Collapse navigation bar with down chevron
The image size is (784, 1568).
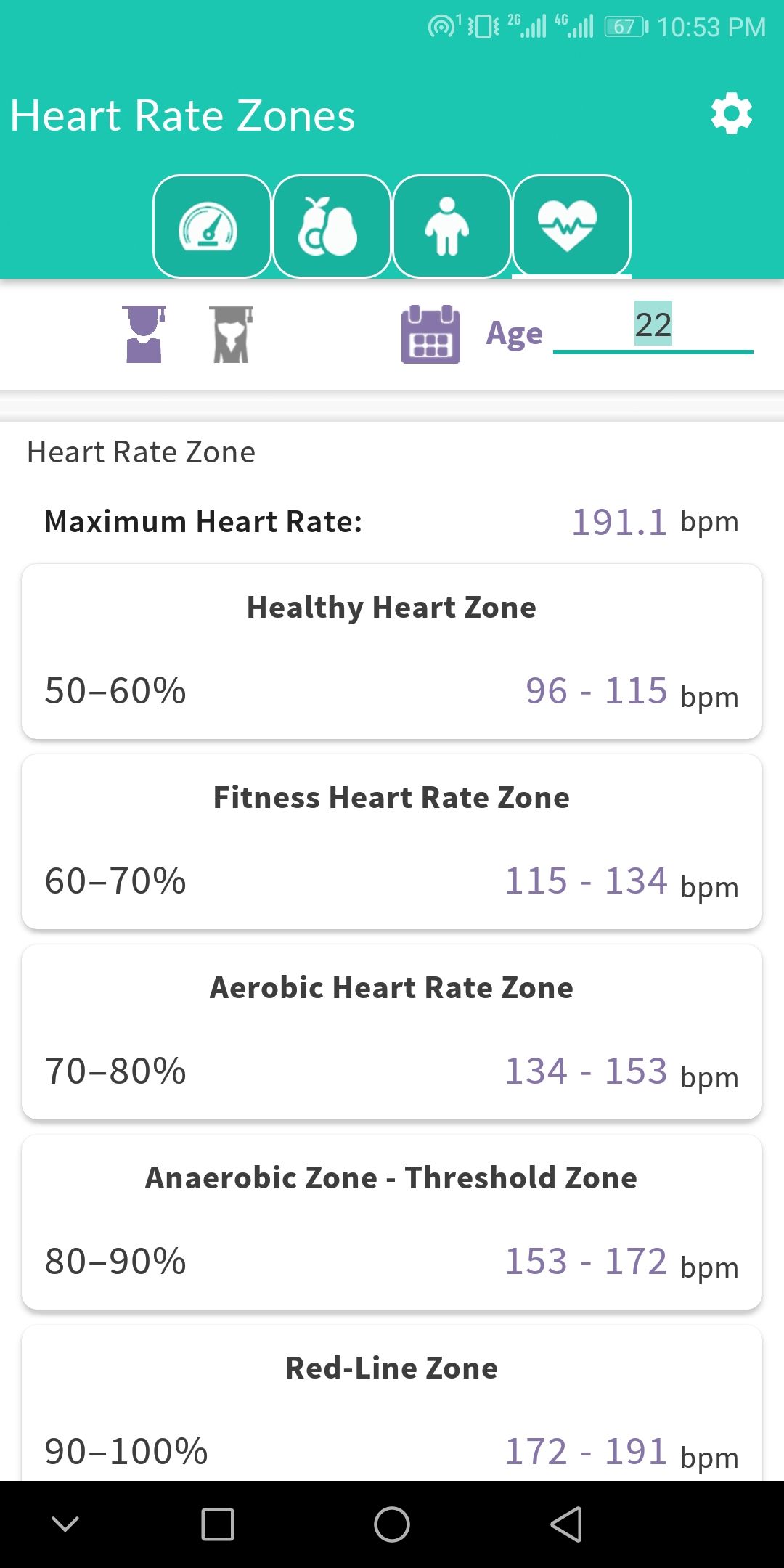point(65,1524)
